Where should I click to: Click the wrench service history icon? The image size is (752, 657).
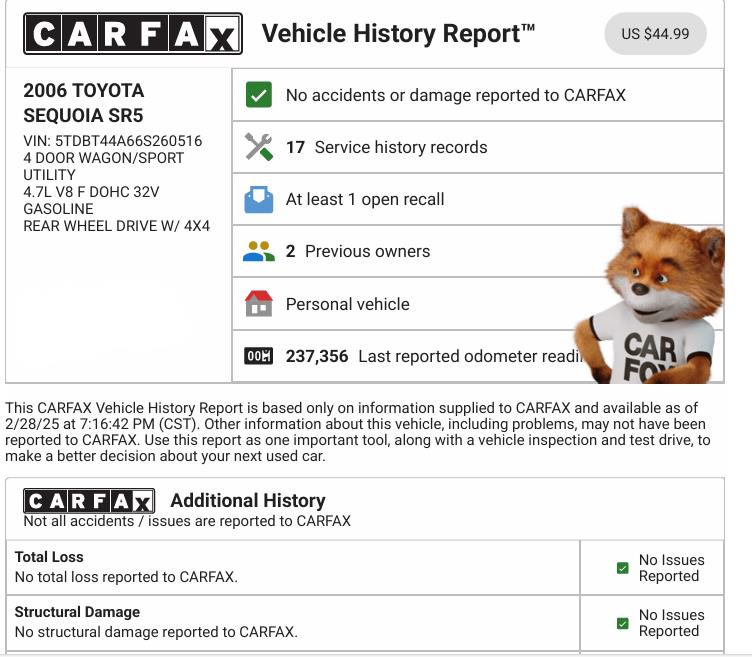pyautogui.click(x=259, y=147)
